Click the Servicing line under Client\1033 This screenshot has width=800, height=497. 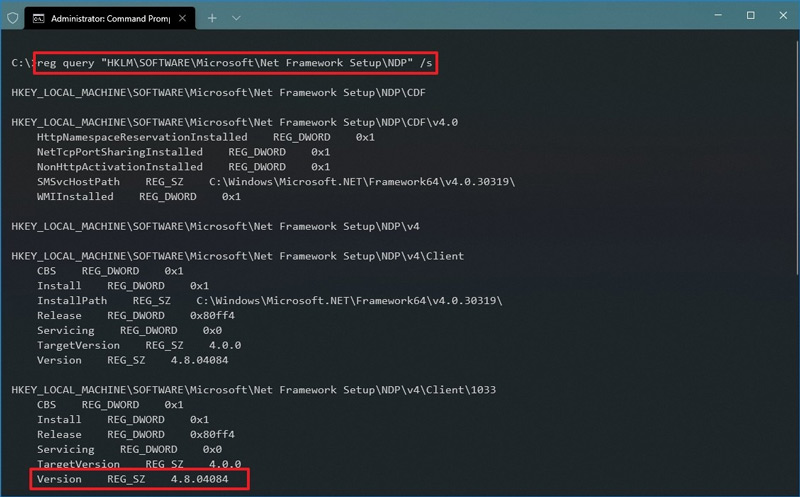[x=129, y=450]
